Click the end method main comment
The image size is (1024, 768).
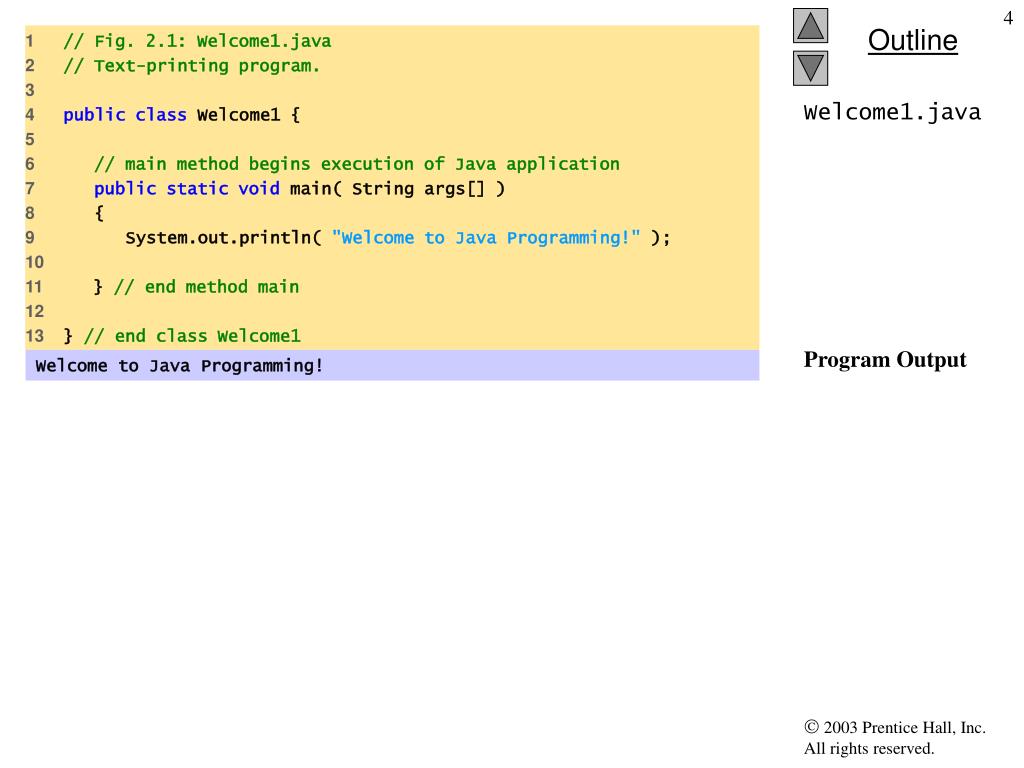tap(206, 287)
